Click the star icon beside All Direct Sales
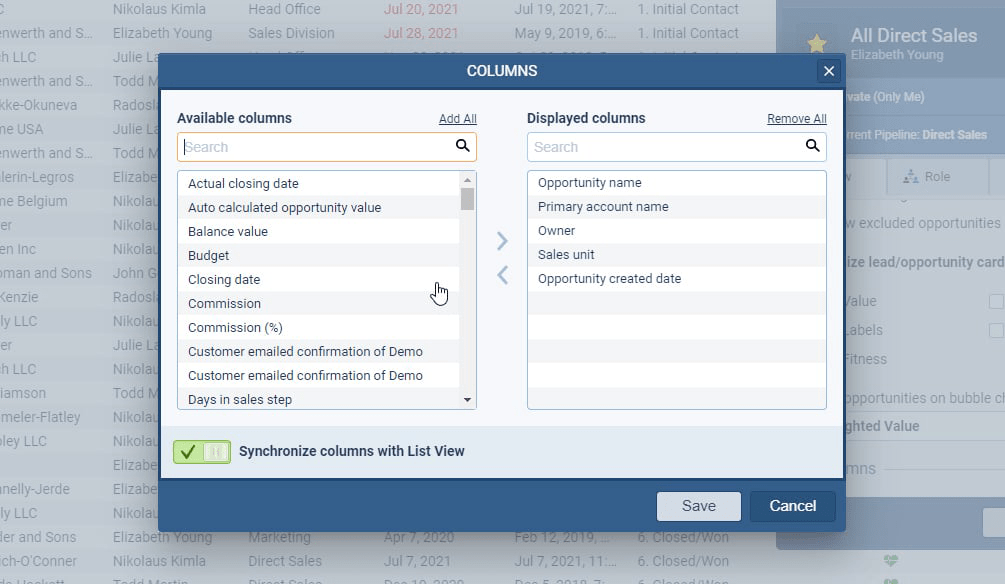Image resolution: width=1005 pixels, height=584 pixels. click(x=817, y=43)
